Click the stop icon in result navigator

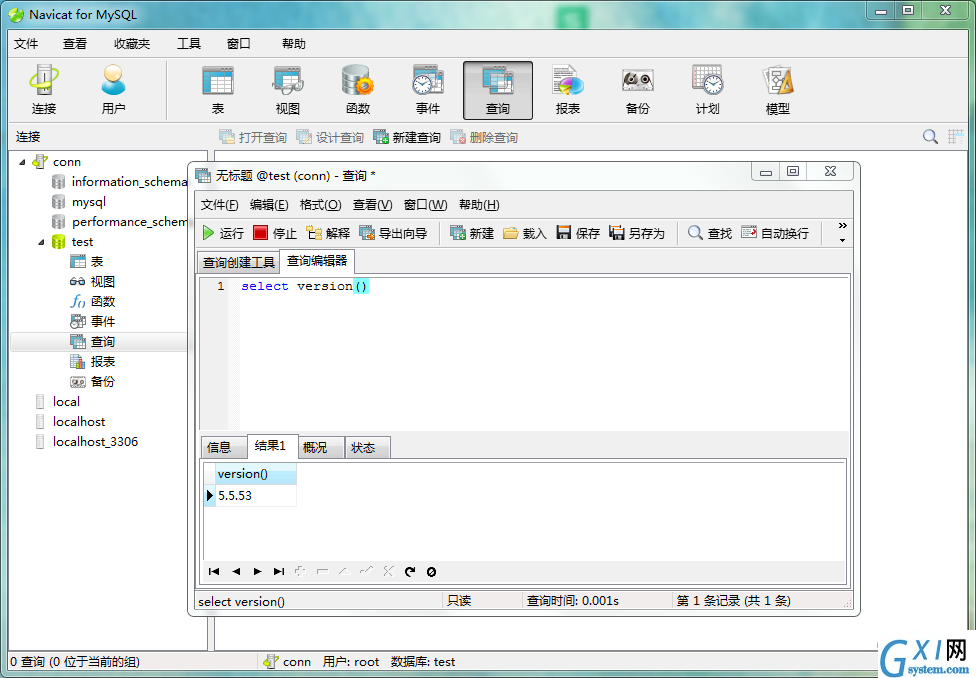pos(431,572)
